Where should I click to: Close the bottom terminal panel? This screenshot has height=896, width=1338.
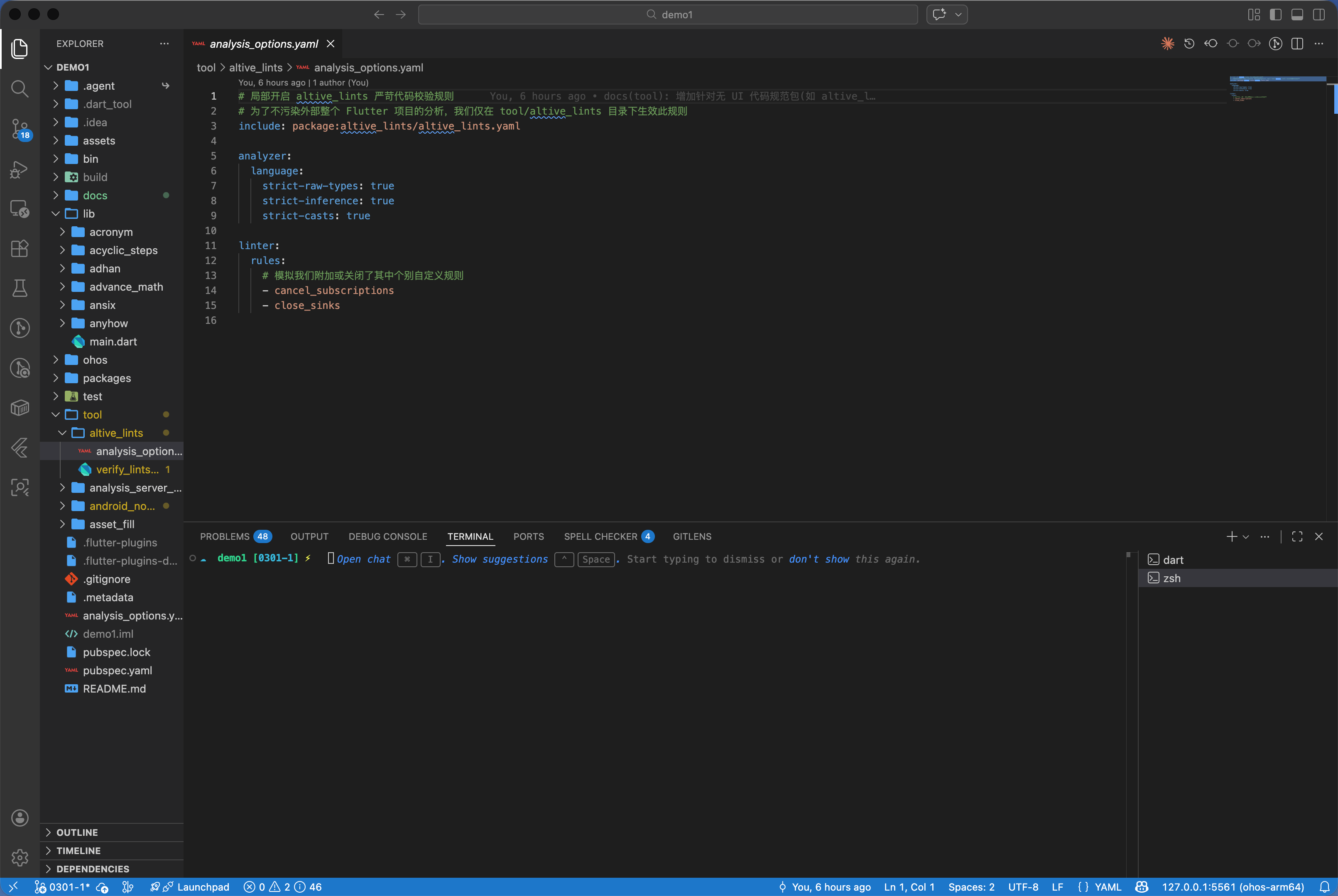pyautogui.click(x=1319, y=536)
